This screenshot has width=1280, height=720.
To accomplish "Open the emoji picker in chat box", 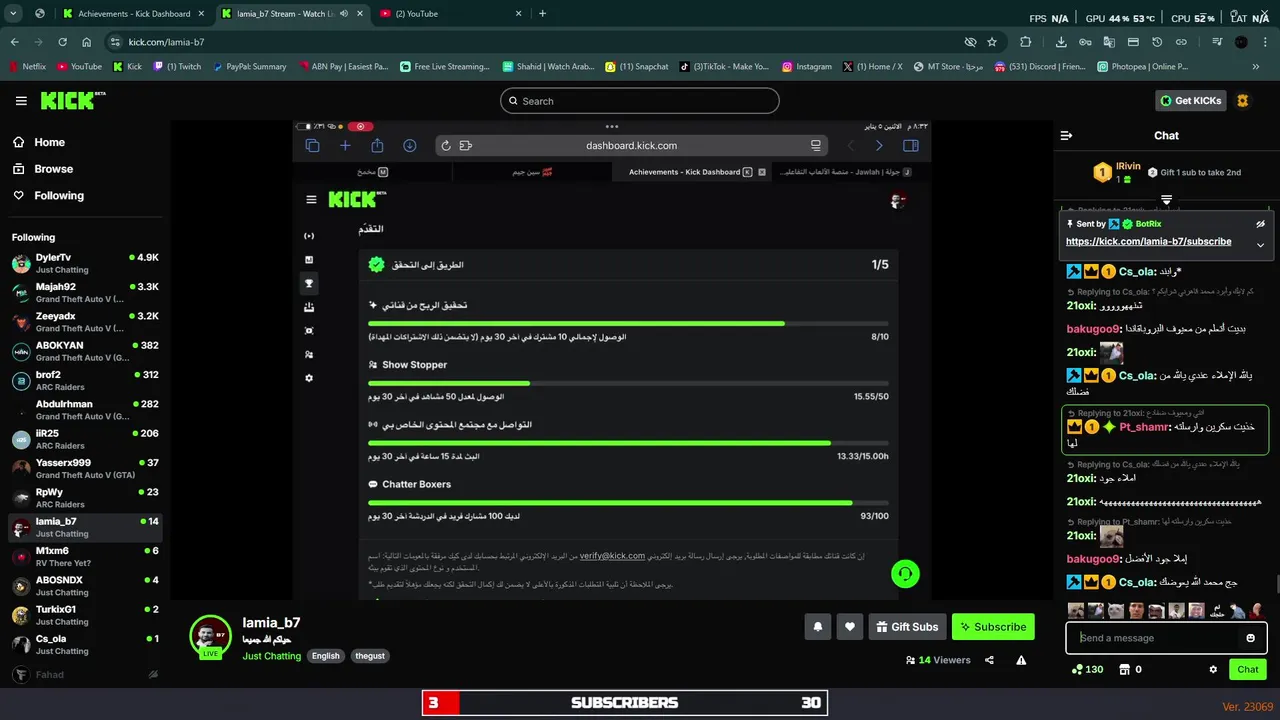I will pos(1250,638).
